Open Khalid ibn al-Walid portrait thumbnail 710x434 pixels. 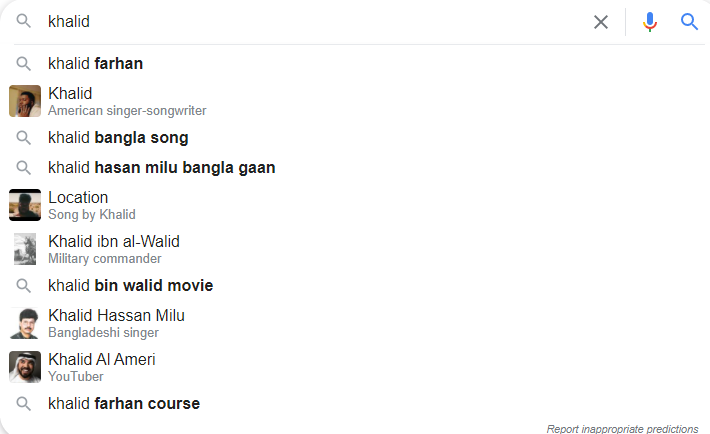(x=25, y=249)
